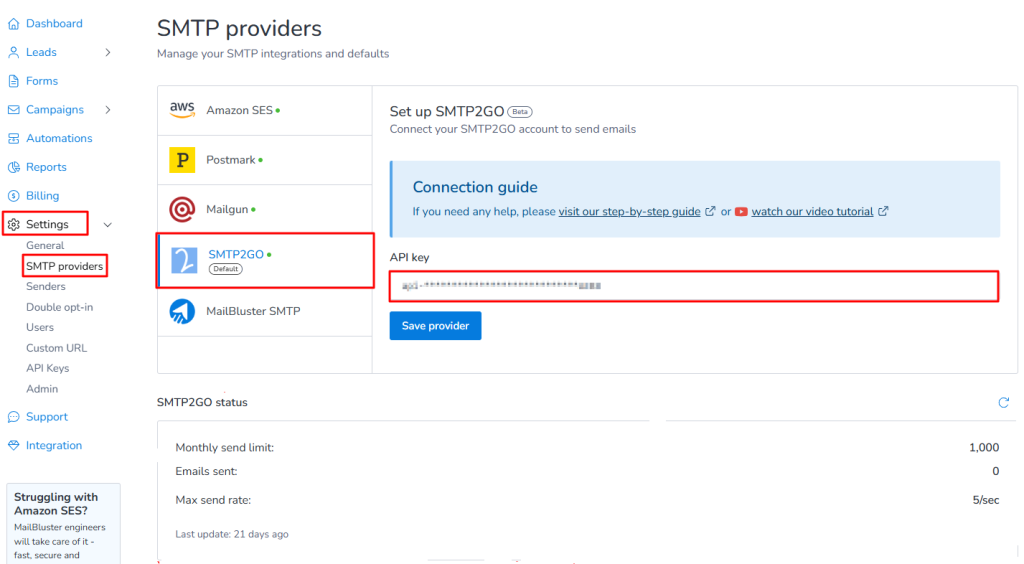Click external link icon after video tutorial
This screenshot has width=1024, height=564.
click(x=883, y=212)
